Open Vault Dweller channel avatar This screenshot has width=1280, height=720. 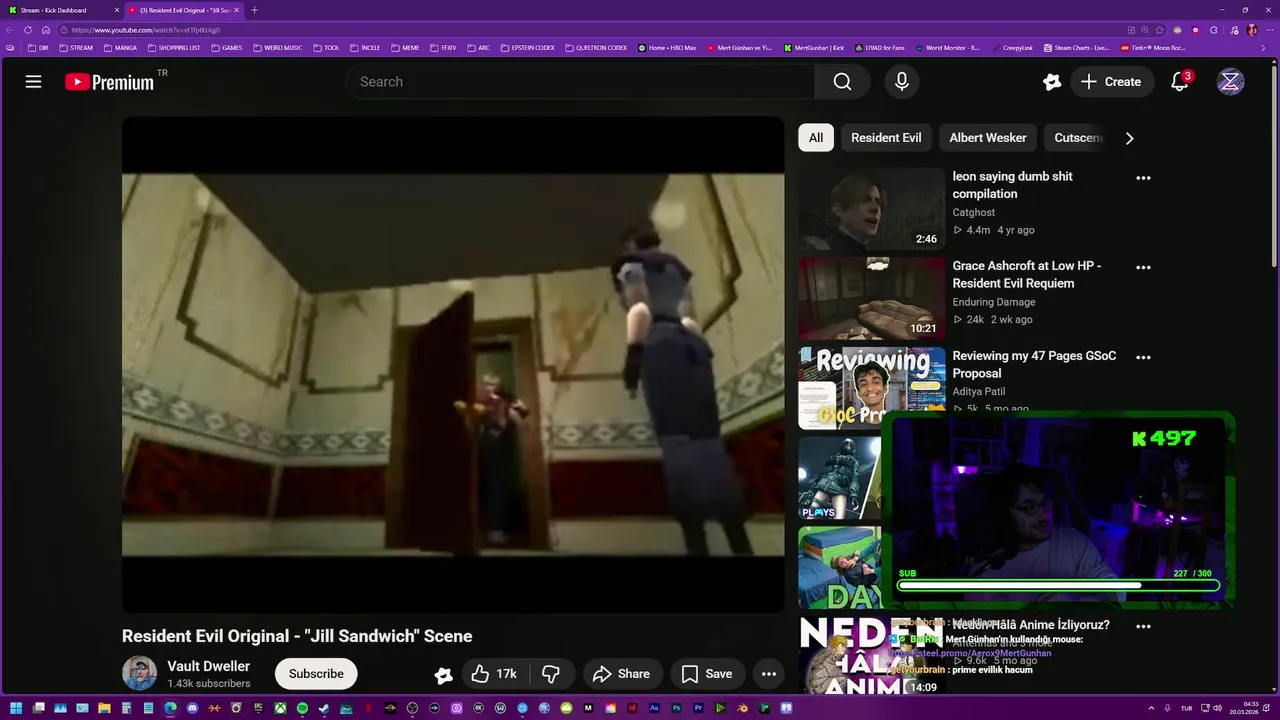139,674
